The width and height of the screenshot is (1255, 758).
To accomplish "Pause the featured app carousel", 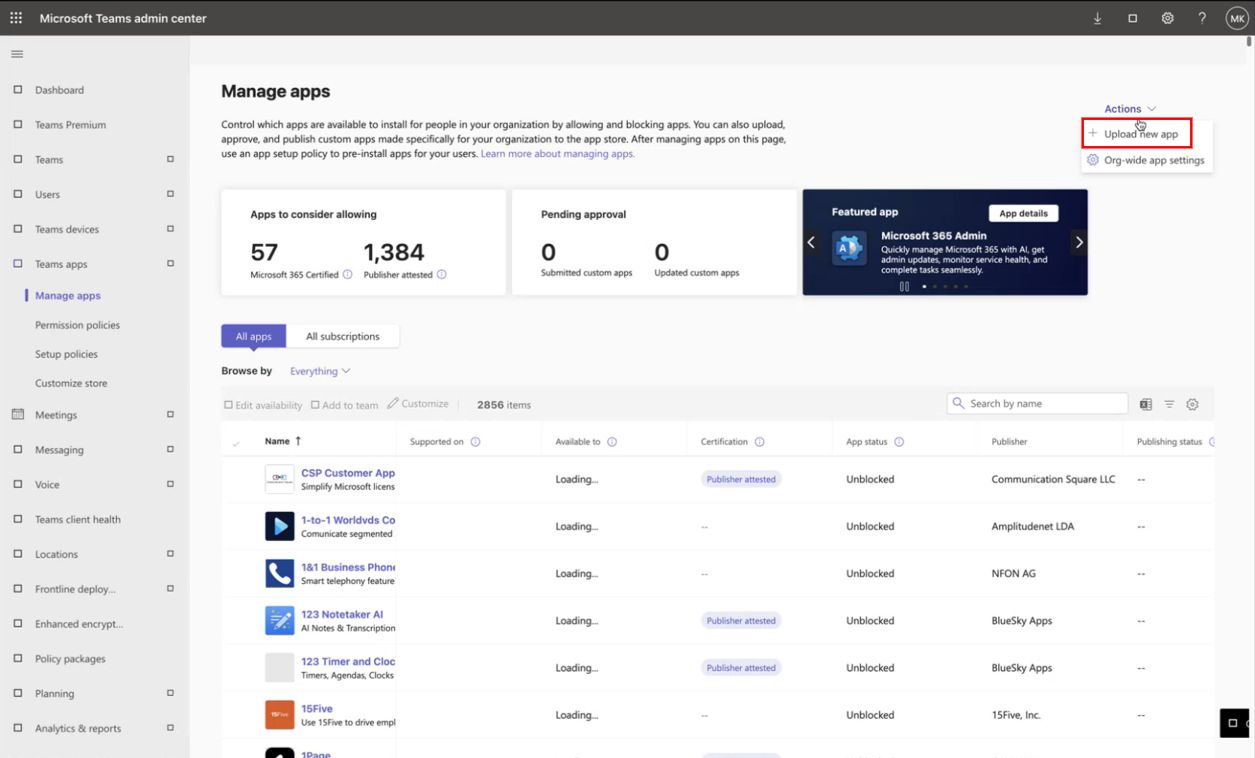I will tap(904, 287).
